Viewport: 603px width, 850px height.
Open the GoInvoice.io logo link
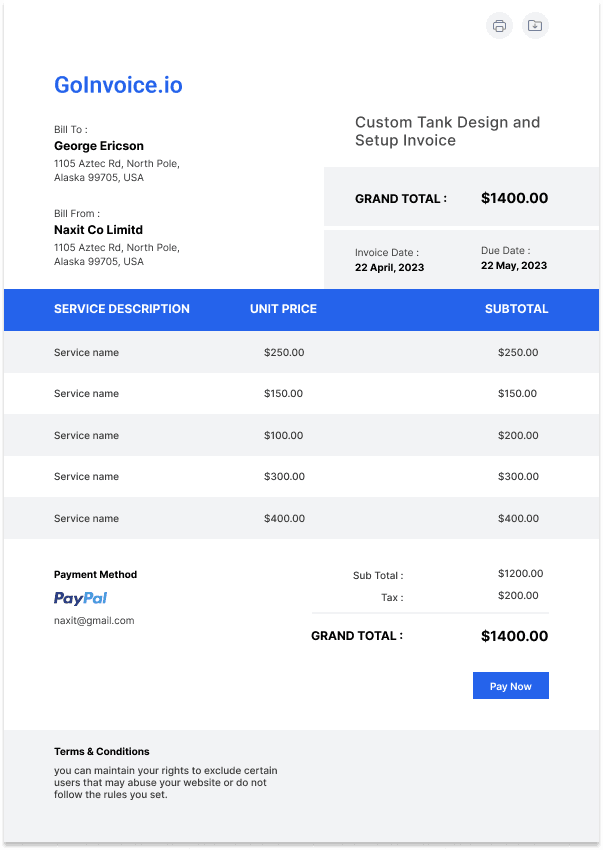coord(118,85)
